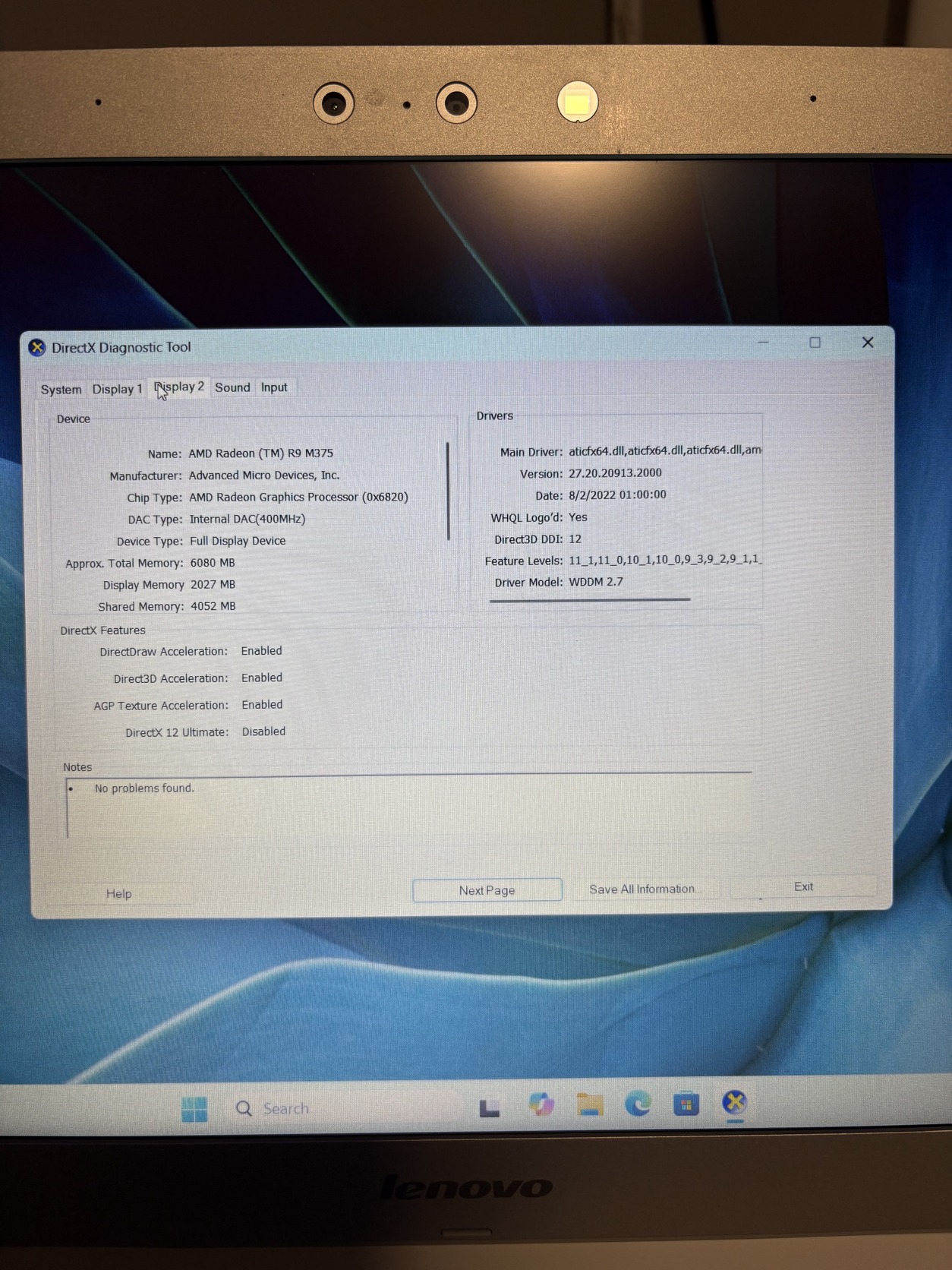Open File Explorer from the taskbar
The width and height of the screenshot is (952, 1270).
pos(589,1104)
